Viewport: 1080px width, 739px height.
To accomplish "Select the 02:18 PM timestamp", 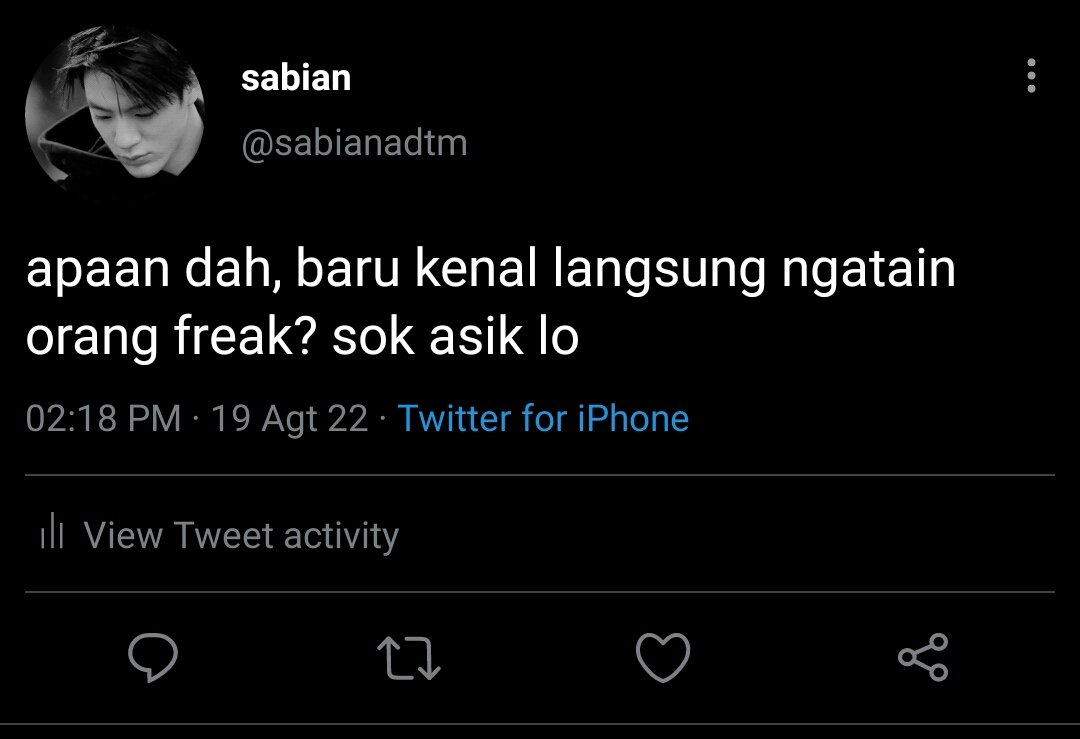I will pos(103,418).
